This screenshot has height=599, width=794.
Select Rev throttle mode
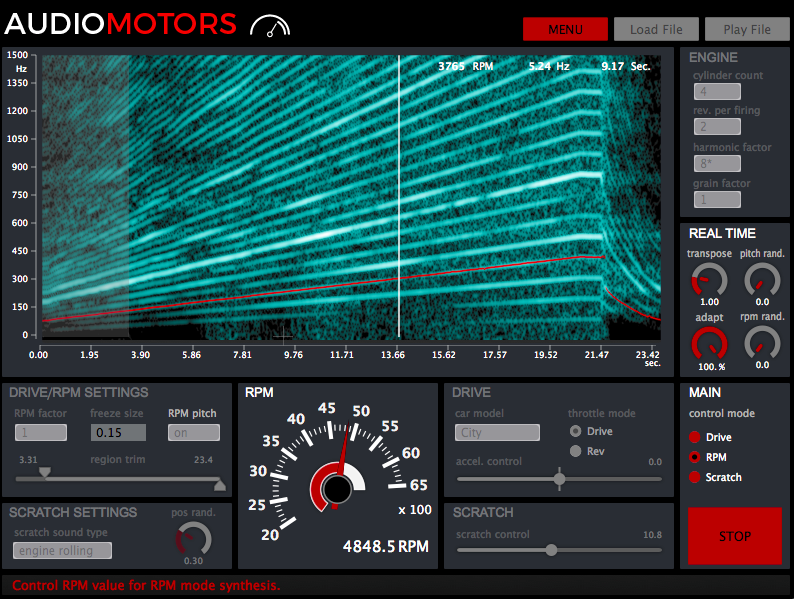[x=575, y=451]
